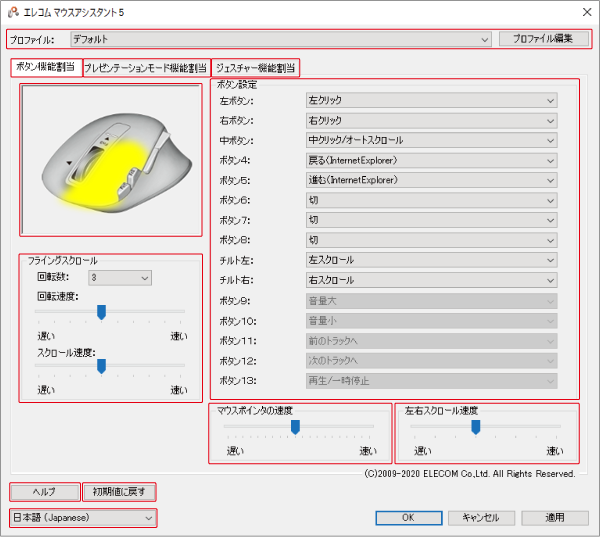Open the プロファイル dropdown showing デフォルト
This screenshot has width=600, height=537.
pos(281,39)
